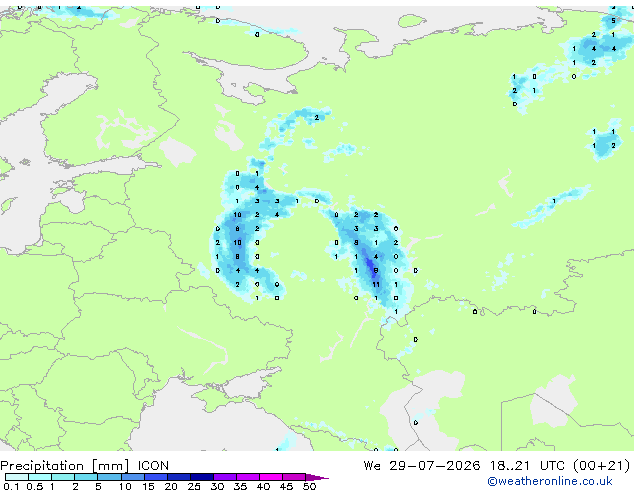Select the purple swatch between 30 and 35
Image resolution: width=634 pixels, height=490 pixels.
(x=225, y=477)
